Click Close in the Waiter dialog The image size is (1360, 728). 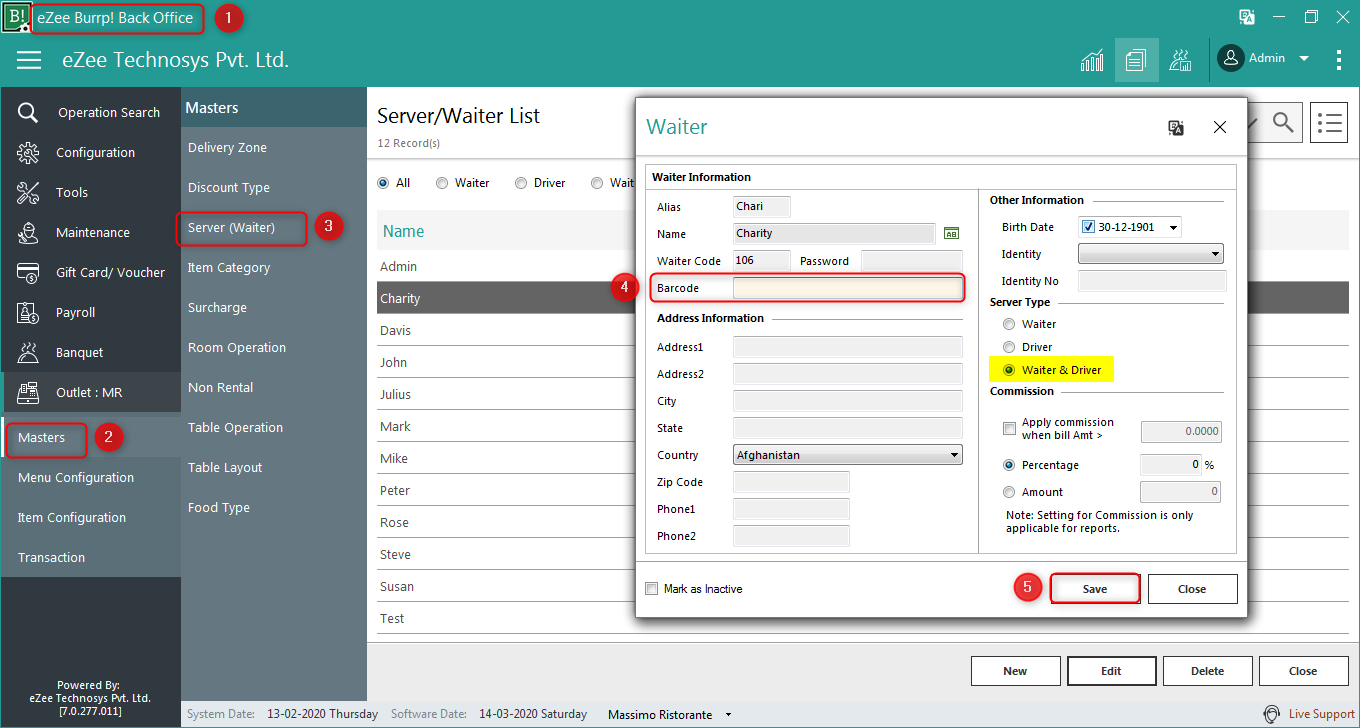(1192, 589)
